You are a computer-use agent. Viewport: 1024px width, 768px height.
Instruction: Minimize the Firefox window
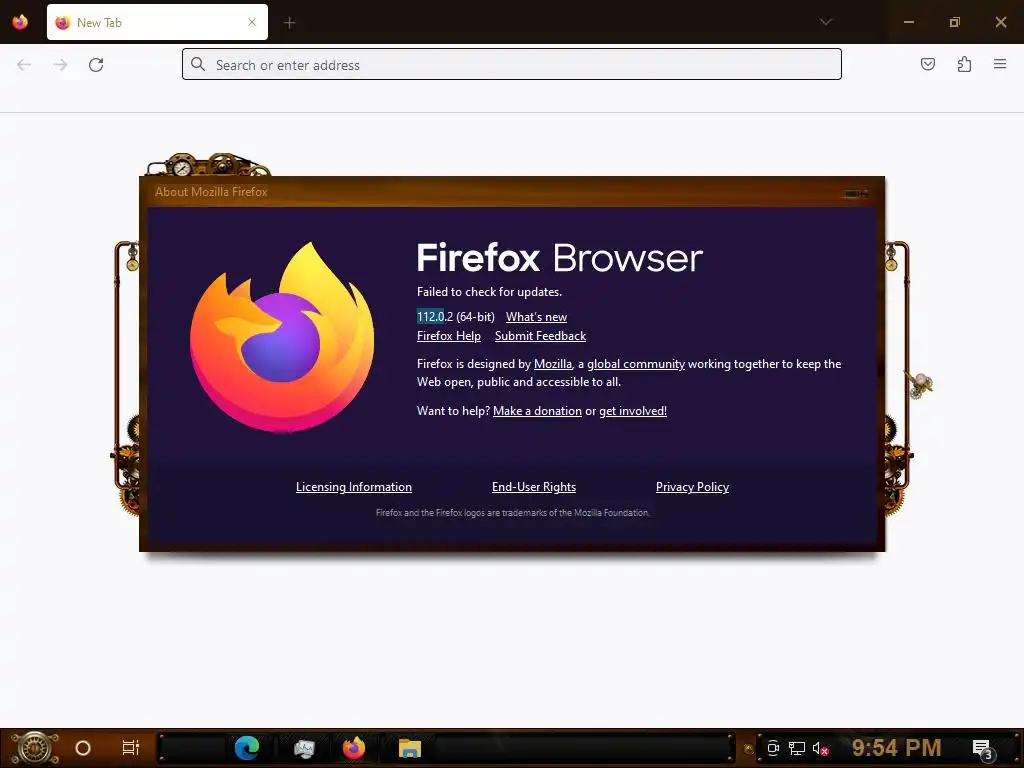pyautogui.click(x=908, y=22)
